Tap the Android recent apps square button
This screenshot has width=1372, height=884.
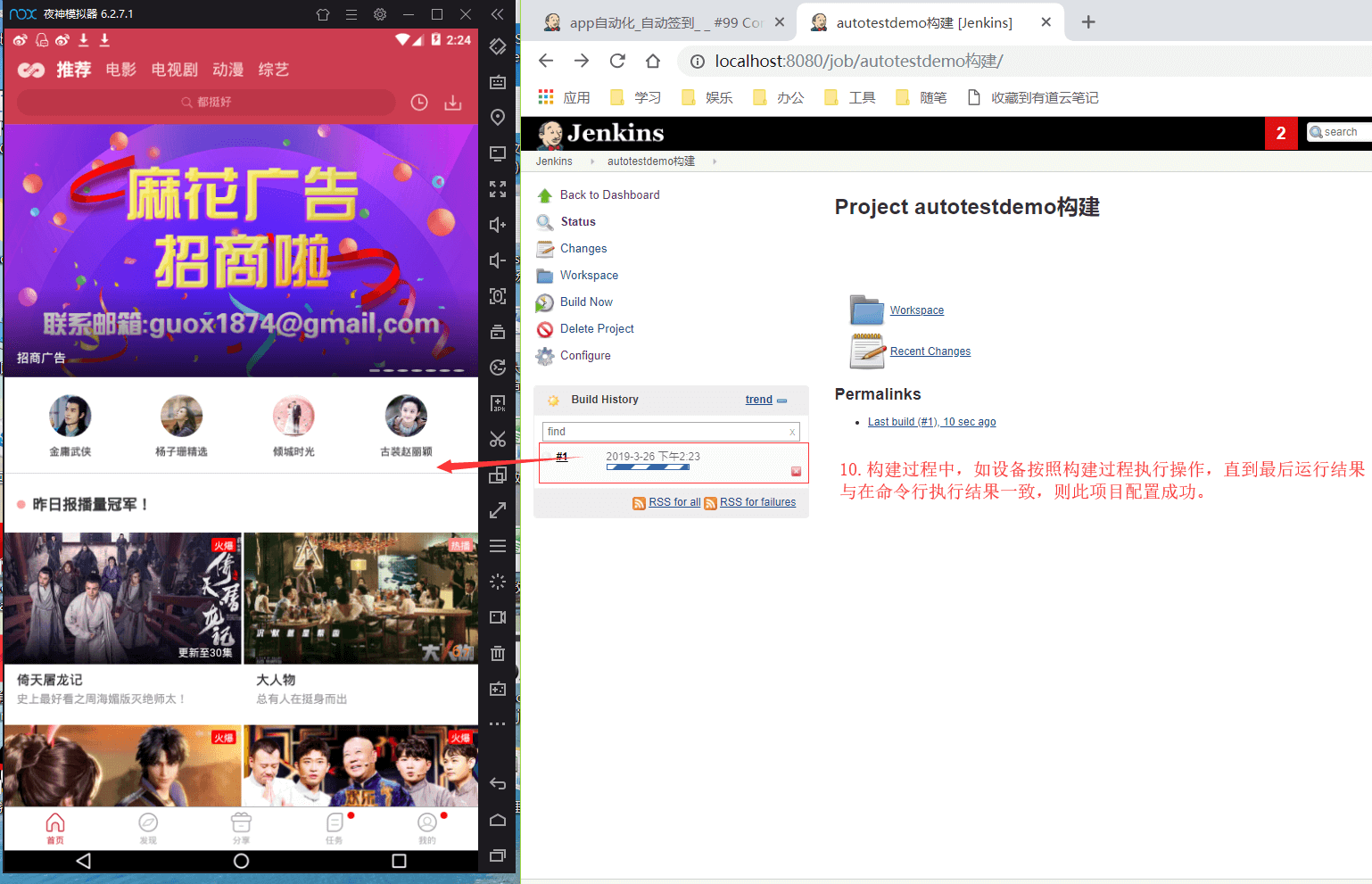399,861
